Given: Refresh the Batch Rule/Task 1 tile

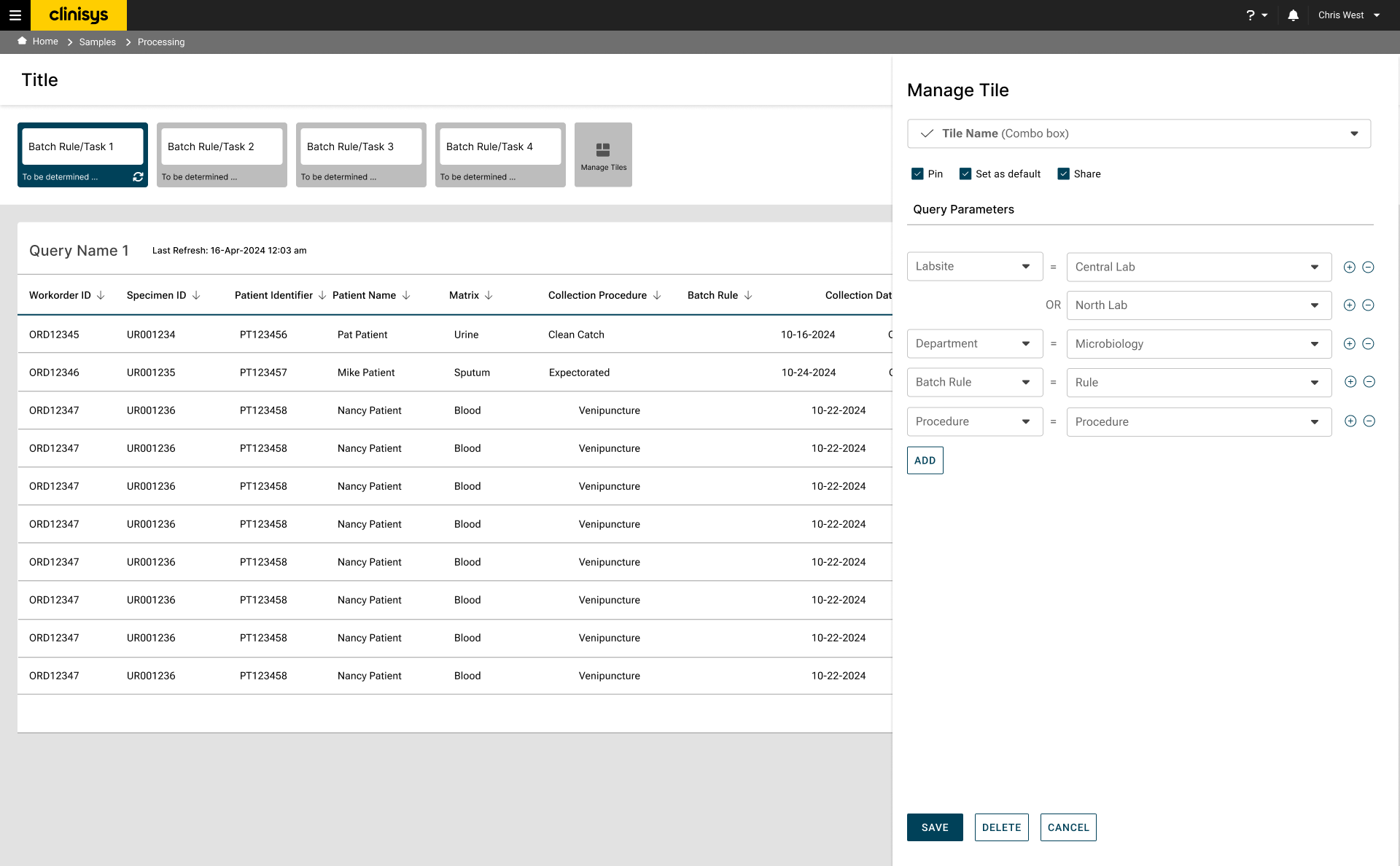Looking at the screenshot, I should point(138,177).
